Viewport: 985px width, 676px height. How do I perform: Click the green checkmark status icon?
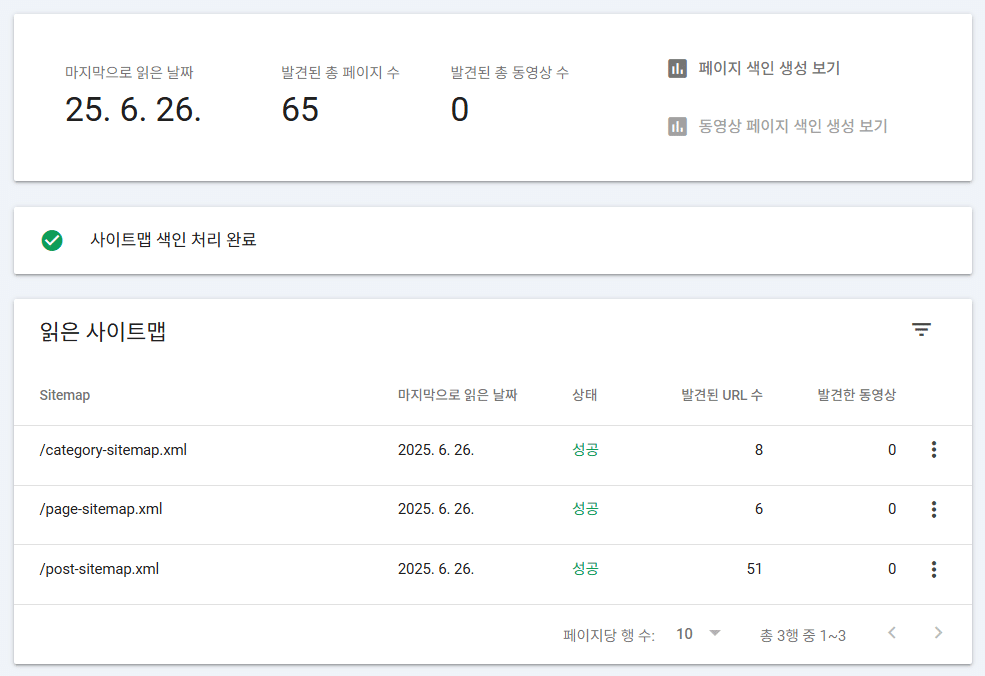[52, 240]
